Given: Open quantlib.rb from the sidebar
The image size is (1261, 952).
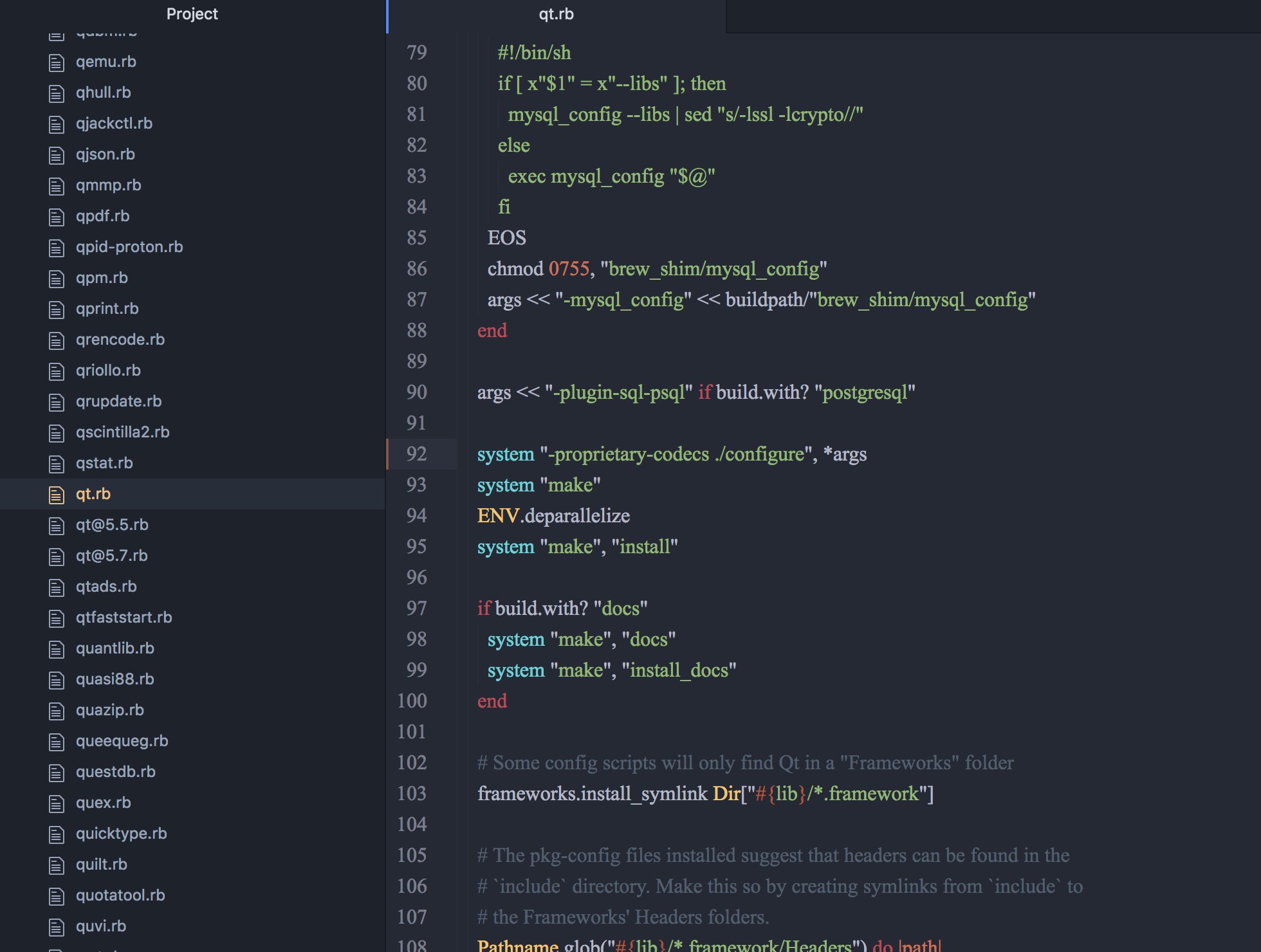Looking at the screenshot, I should (115, 648).
